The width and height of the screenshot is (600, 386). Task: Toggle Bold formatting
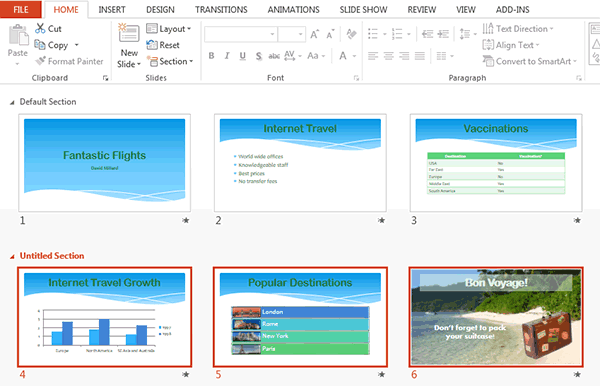[x=211, y=56]
